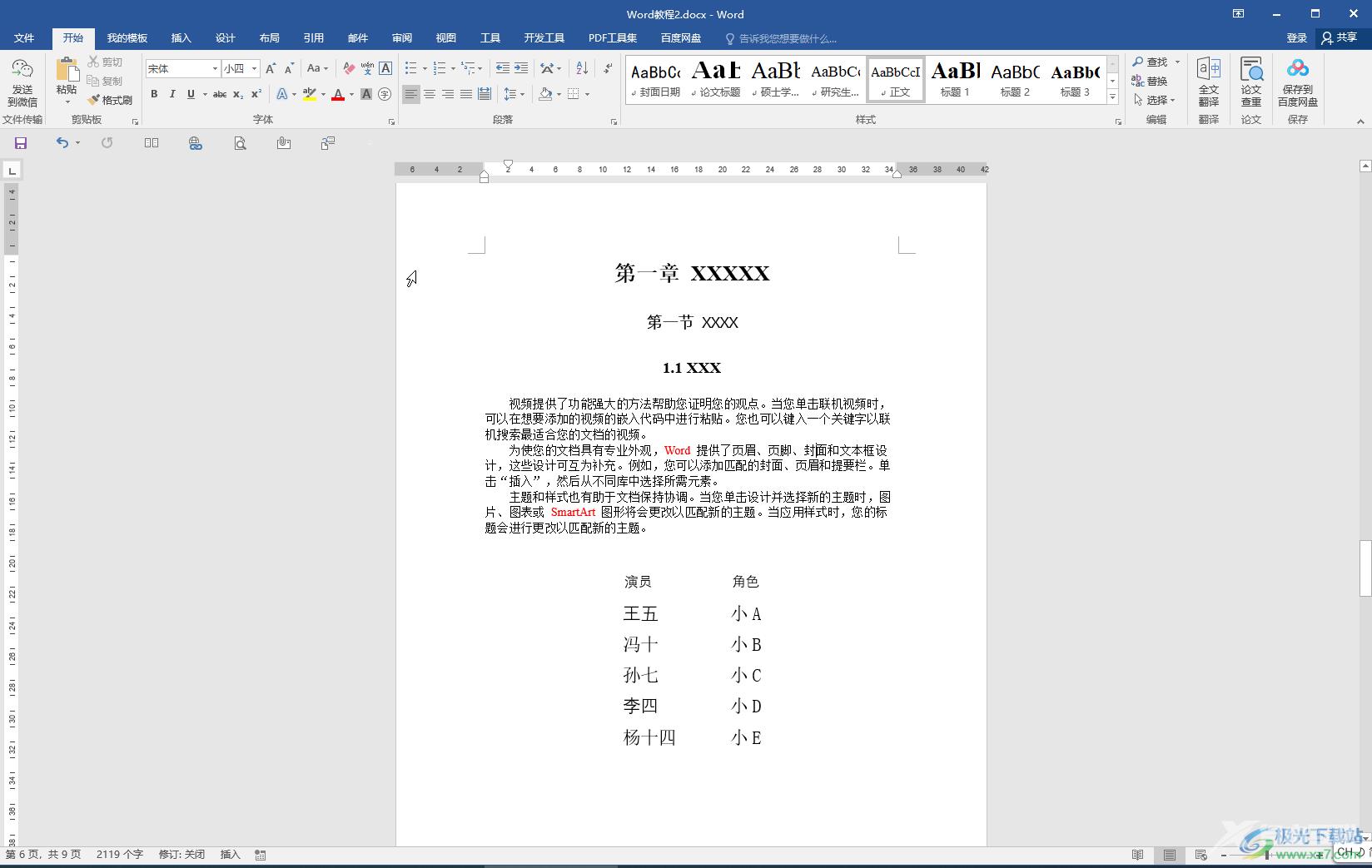Image resolution: width=1372 pixels, height=868 pixels.
Task: Open the line spacing dropdown
Action: (514, 94)
